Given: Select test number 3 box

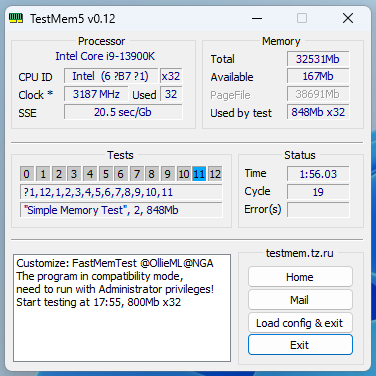Looking at the screenshot, I should pyautogui.click(x=74, y=174).
